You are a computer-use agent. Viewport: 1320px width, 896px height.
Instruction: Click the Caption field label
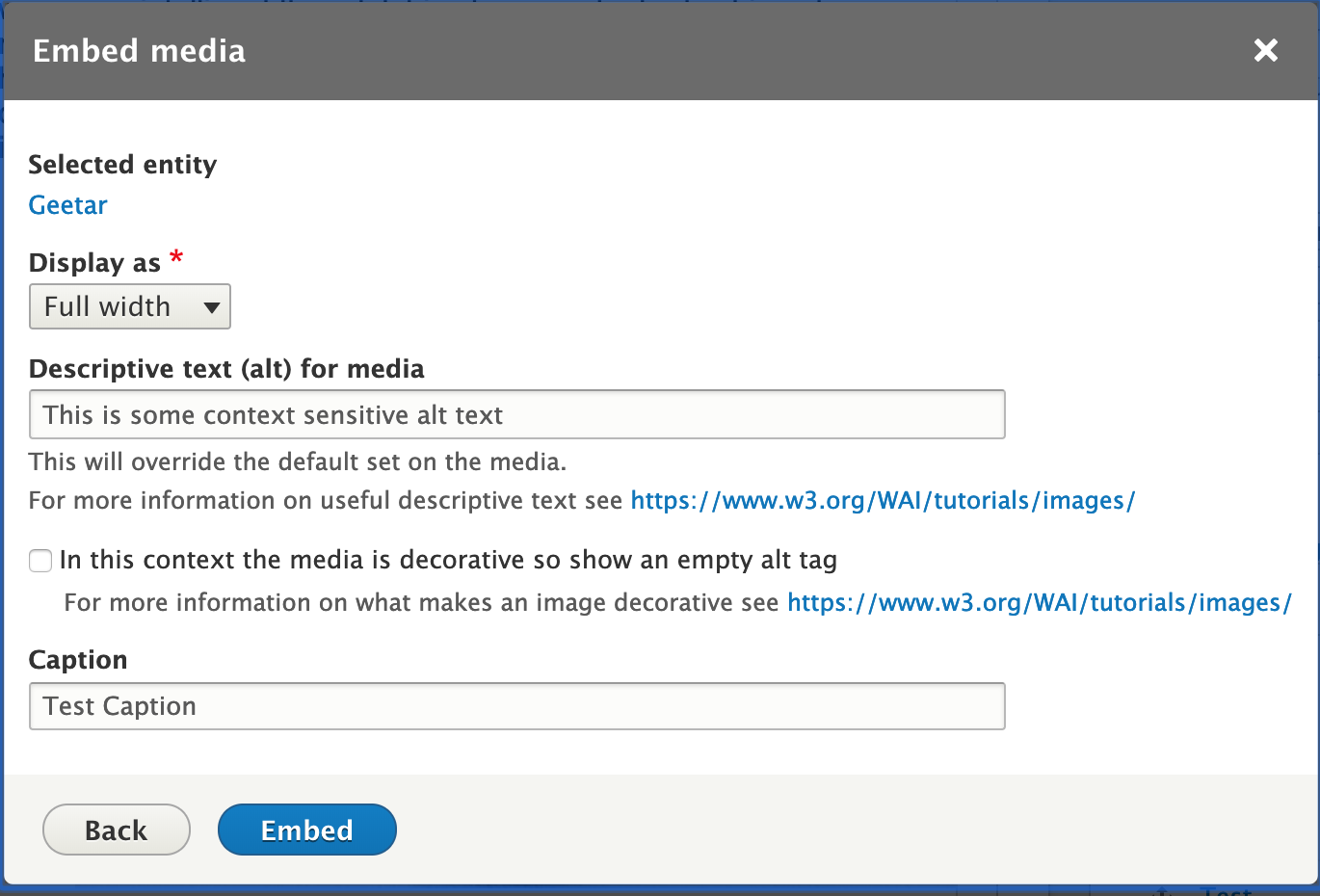click(78, 660)
